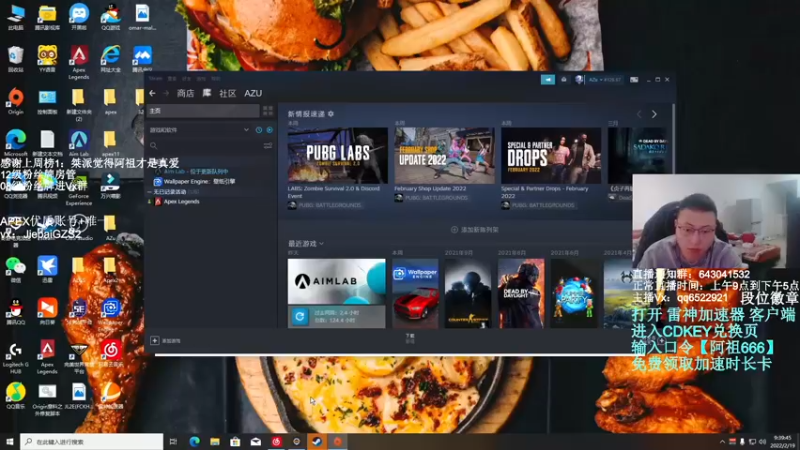Screen dimensions: 800x450
Task: Collapse the 无已记录活动 category
Action: coord(149,192)
